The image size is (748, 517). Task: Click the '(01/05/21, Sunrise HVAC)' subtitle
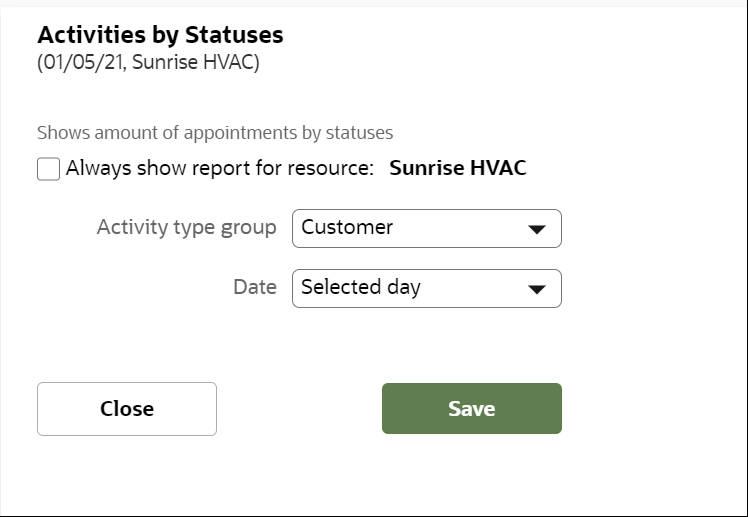click(x=148, y=63)
